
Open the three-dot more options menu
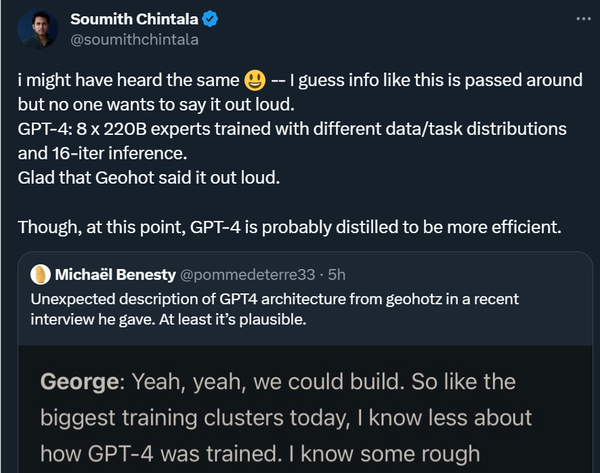pyautogui.click(x=584, y=19)
